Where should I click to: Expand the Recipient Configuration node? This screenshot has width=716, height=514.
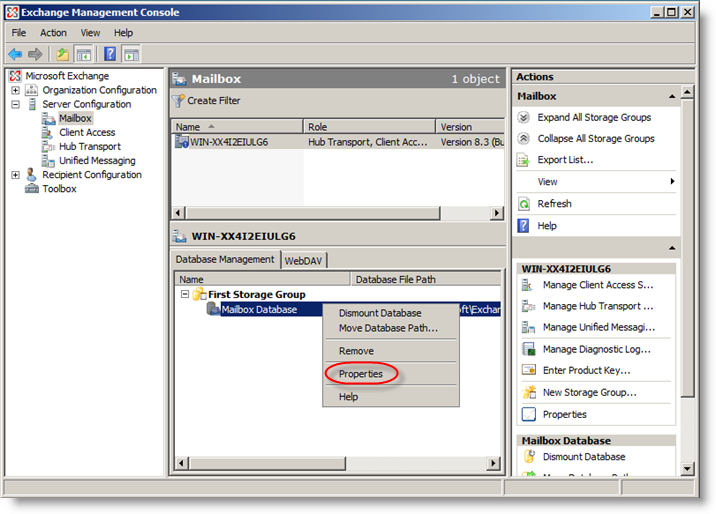(x=16, y=175)
